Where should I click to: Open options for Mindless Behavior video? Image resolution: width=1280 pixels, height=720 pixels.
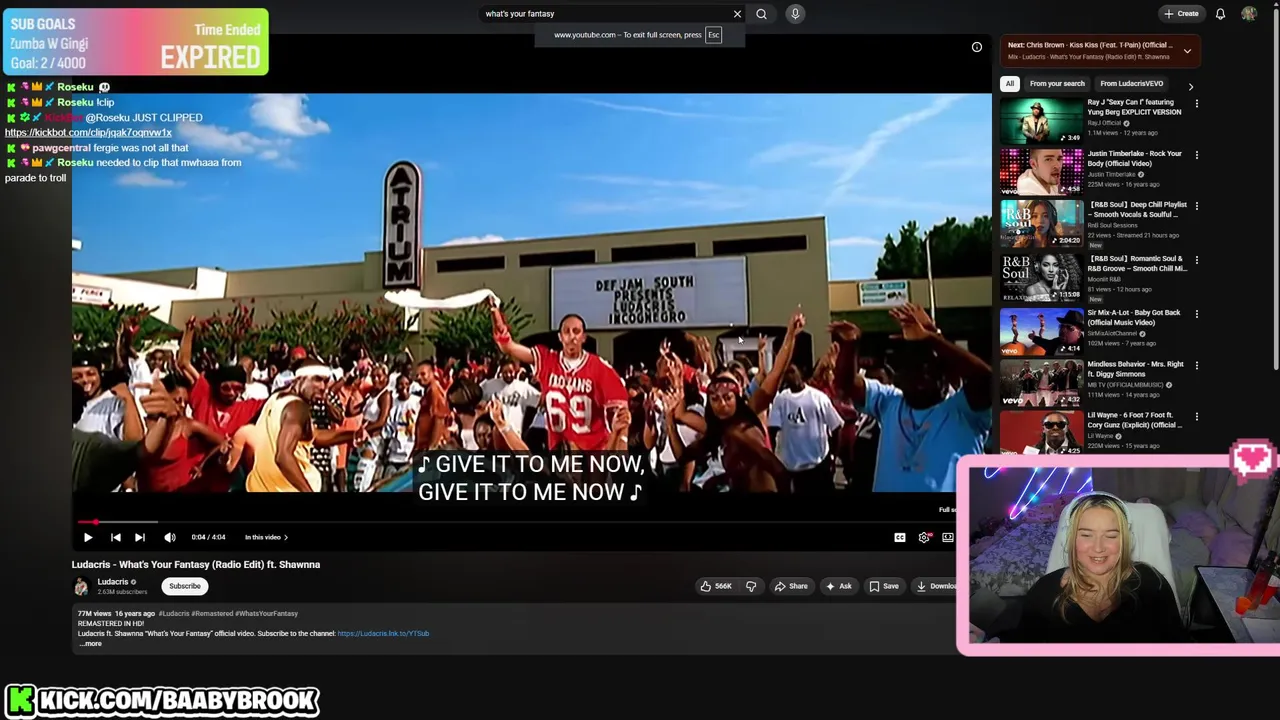click(1196, 365)
